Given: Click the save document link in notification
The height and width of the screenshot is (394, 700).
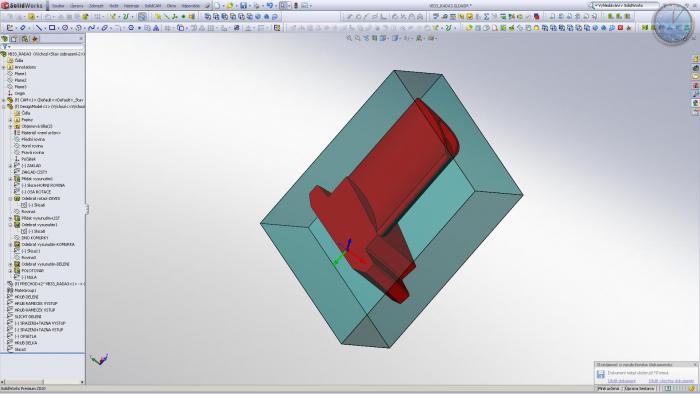Looking at the screenshot, I should pos(621,381).
